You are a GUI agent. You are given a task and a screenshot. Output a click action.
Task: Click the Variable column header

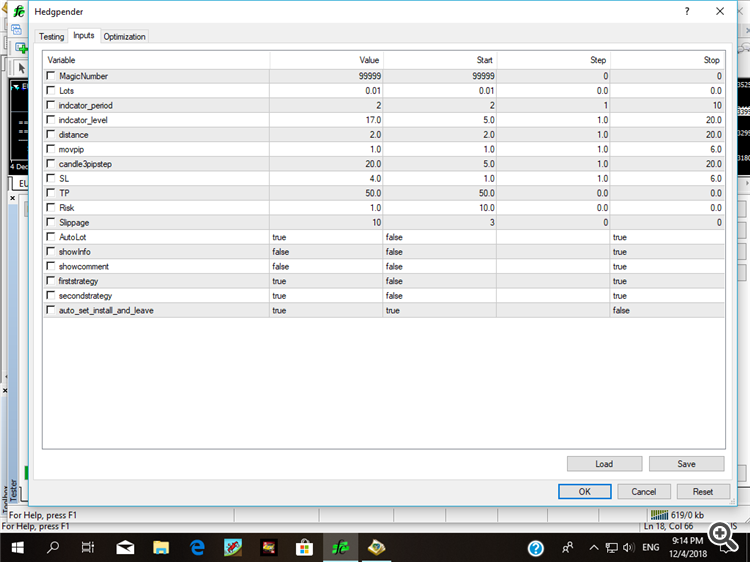(x=156, y=60)
